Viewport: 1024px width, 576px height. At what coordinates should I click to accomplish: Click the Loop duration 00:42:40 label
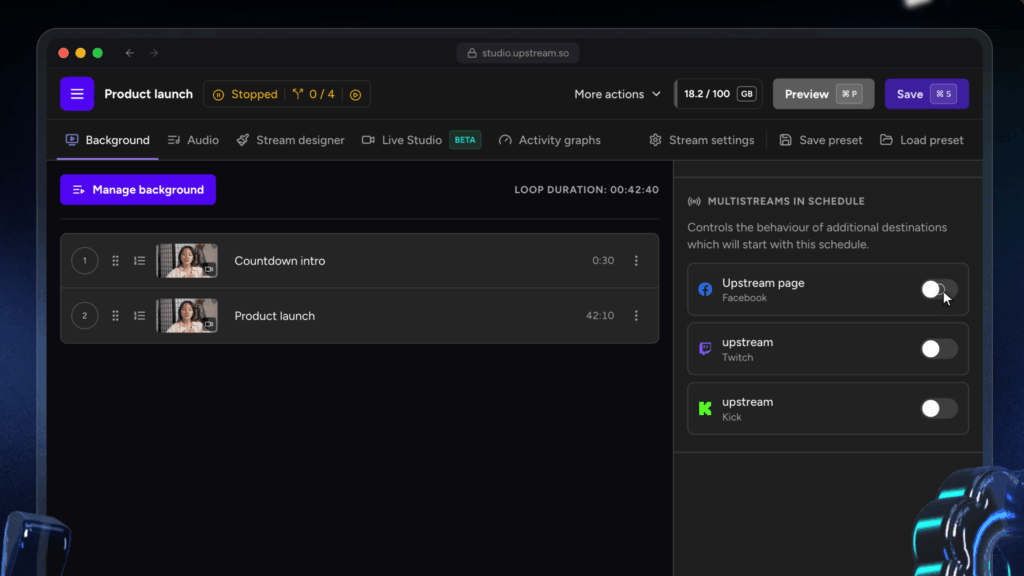[x=586, y=189]
